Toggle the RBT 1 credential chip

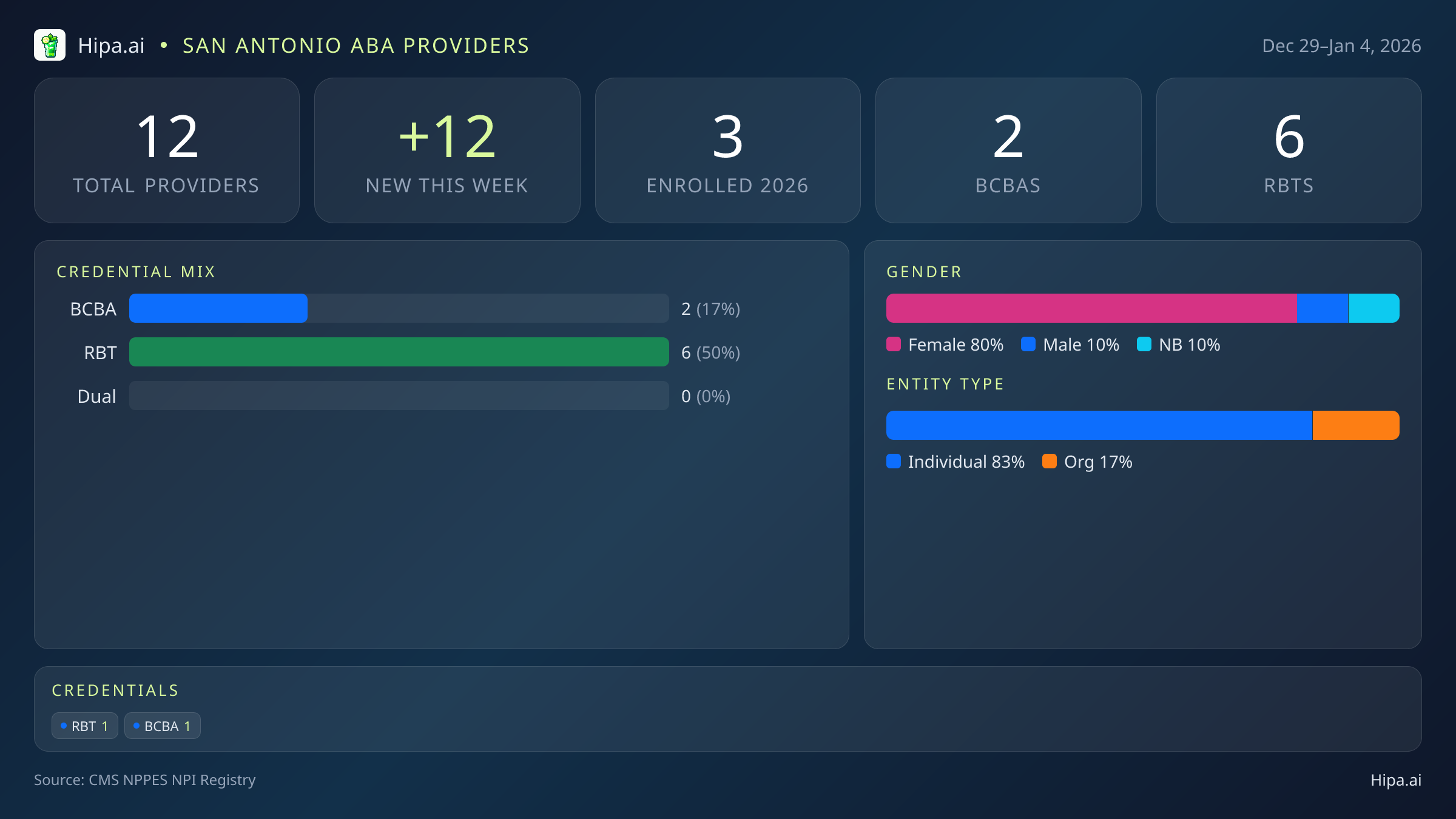[x=84, y=726]
